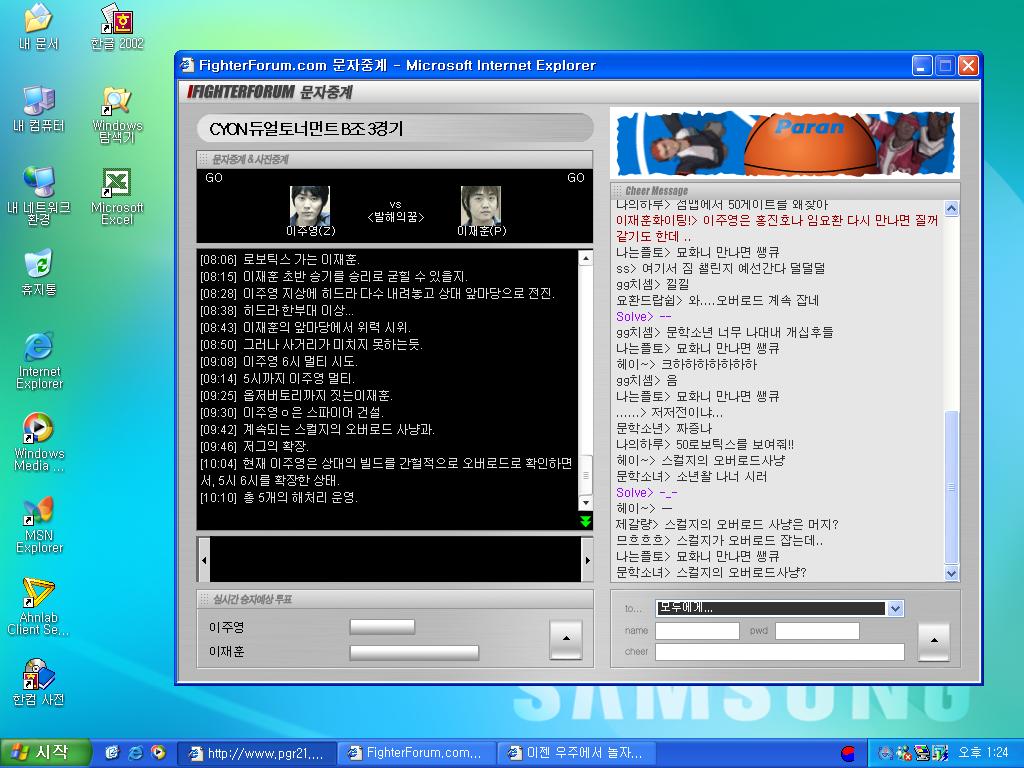Select the 내 컴퓨터 desktop icon
Image resolution: width=1024 pixels, height=768 pixels.
click(x=39, y=109)
